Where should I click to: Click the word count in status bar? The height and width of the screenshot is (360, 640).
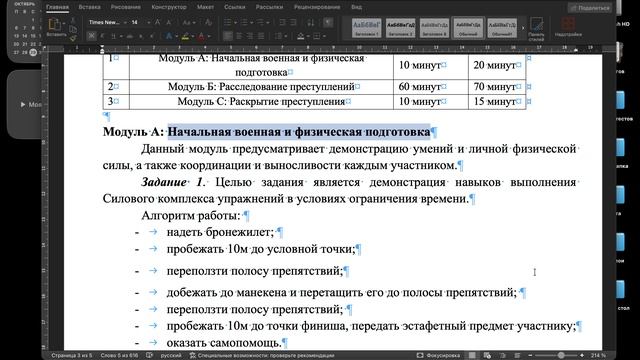click(x=119, y=356)
